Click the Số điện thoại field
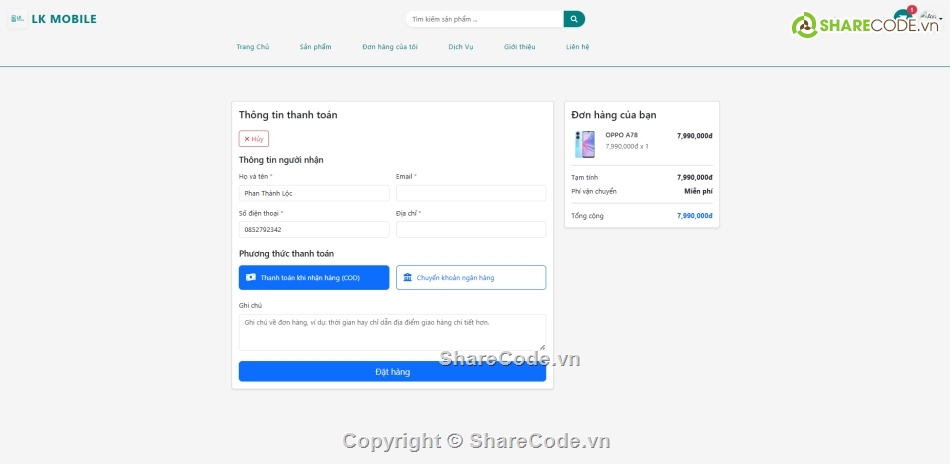 (314, 230)
